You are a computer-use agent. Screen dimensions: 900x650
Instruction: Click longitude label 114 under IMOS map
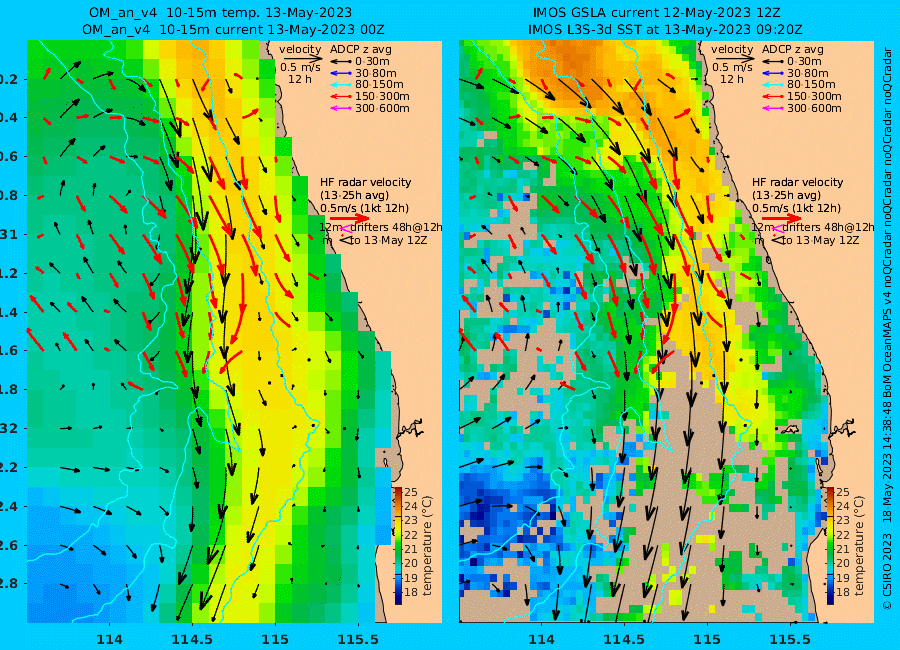pos(541,639)
